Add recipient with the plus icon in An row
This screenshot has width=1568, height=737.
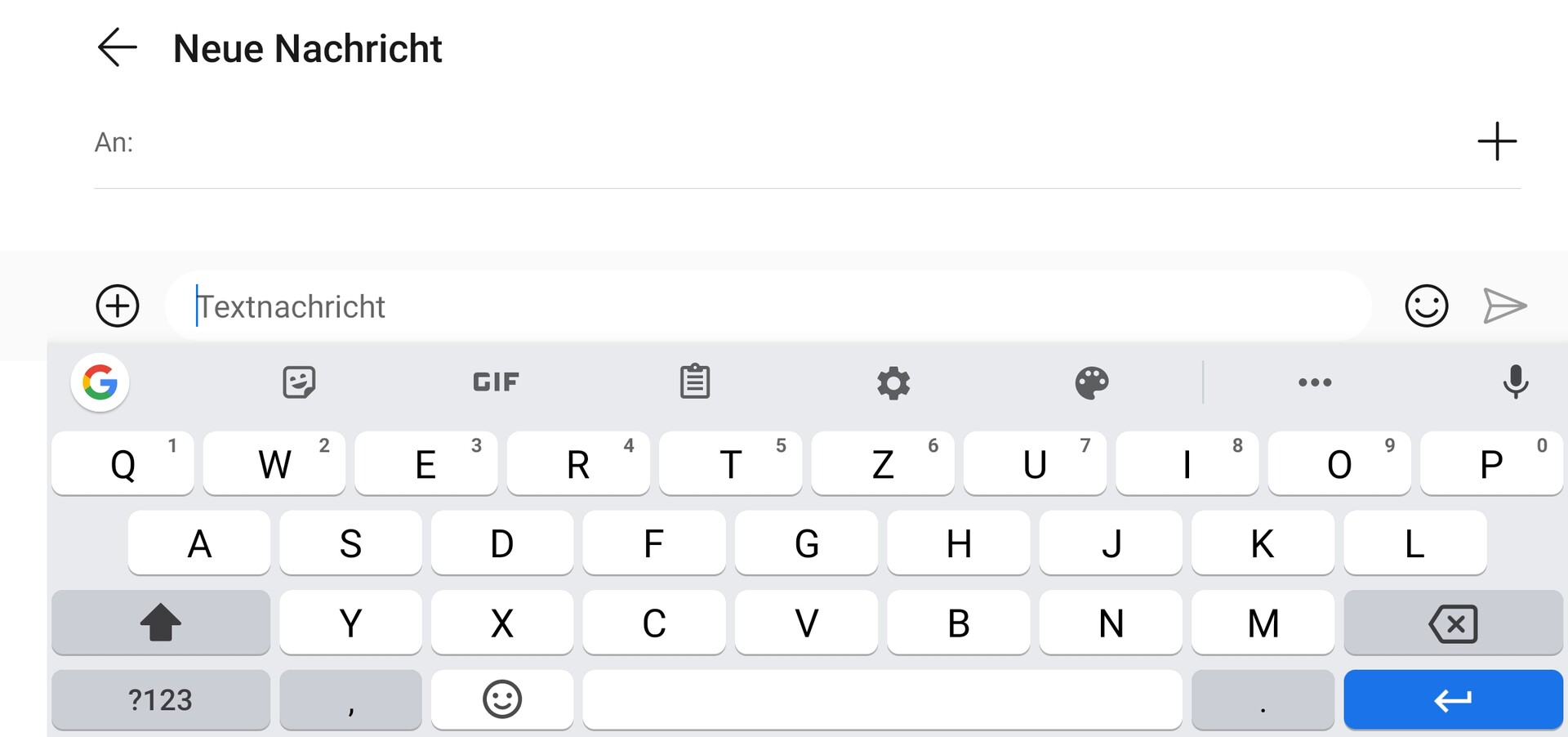click(x=1497, y=141)
